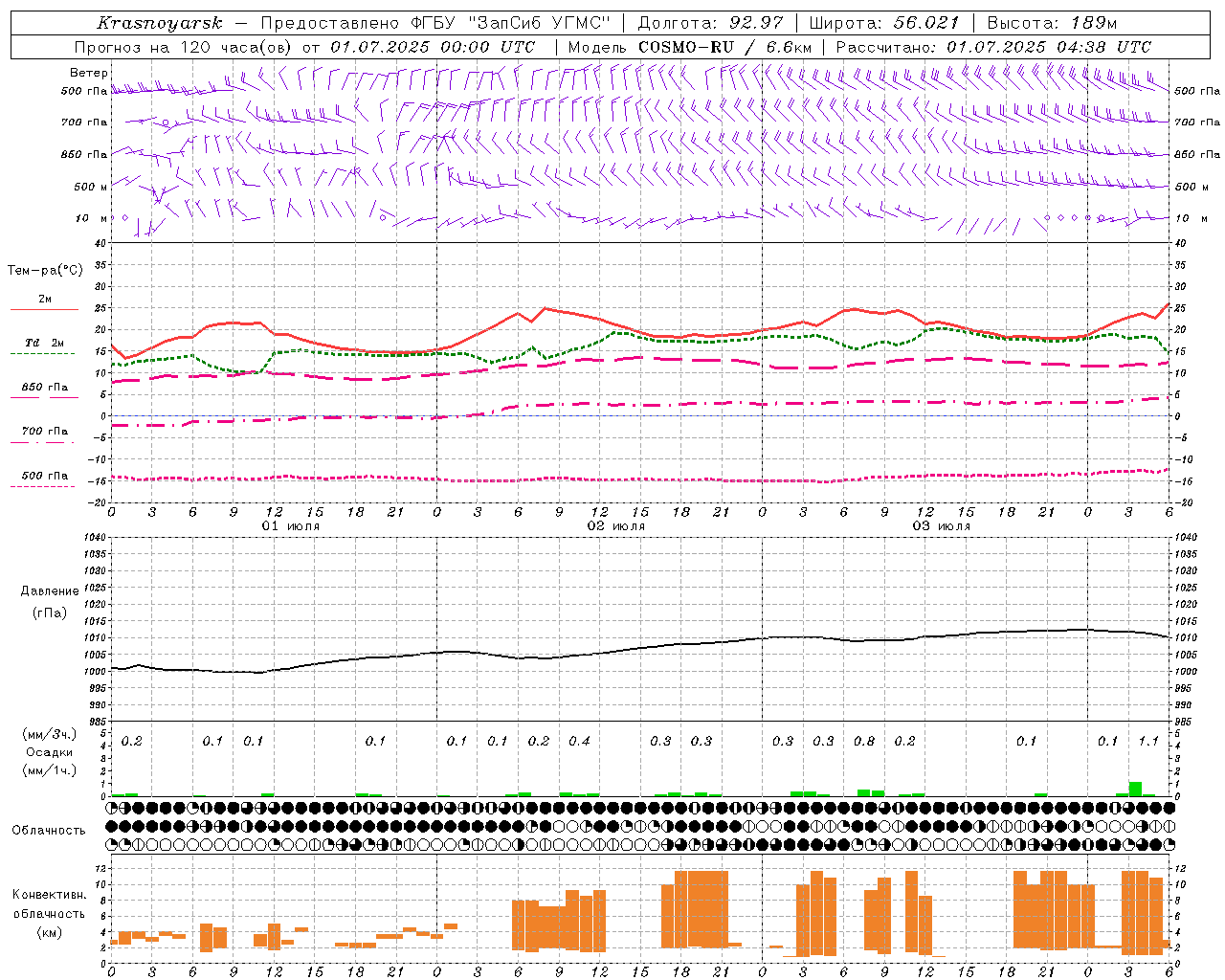Click the '01 июля' date label
This screenshot has width=1225, height=980.
pyautogui.click(x=291, y=526)
